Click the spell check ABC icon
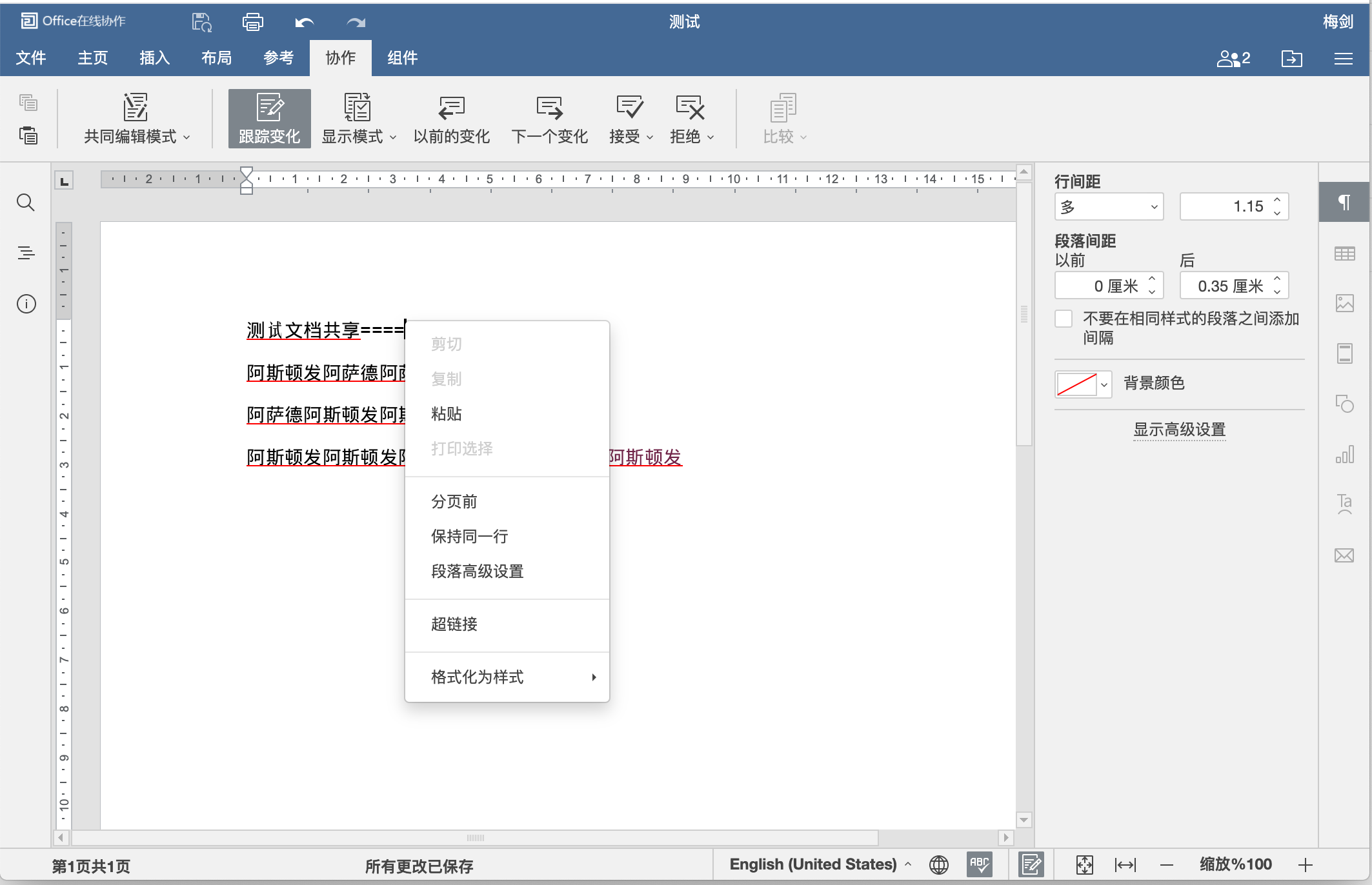The width and height of the screenshot is (1372, 885). 980,864
